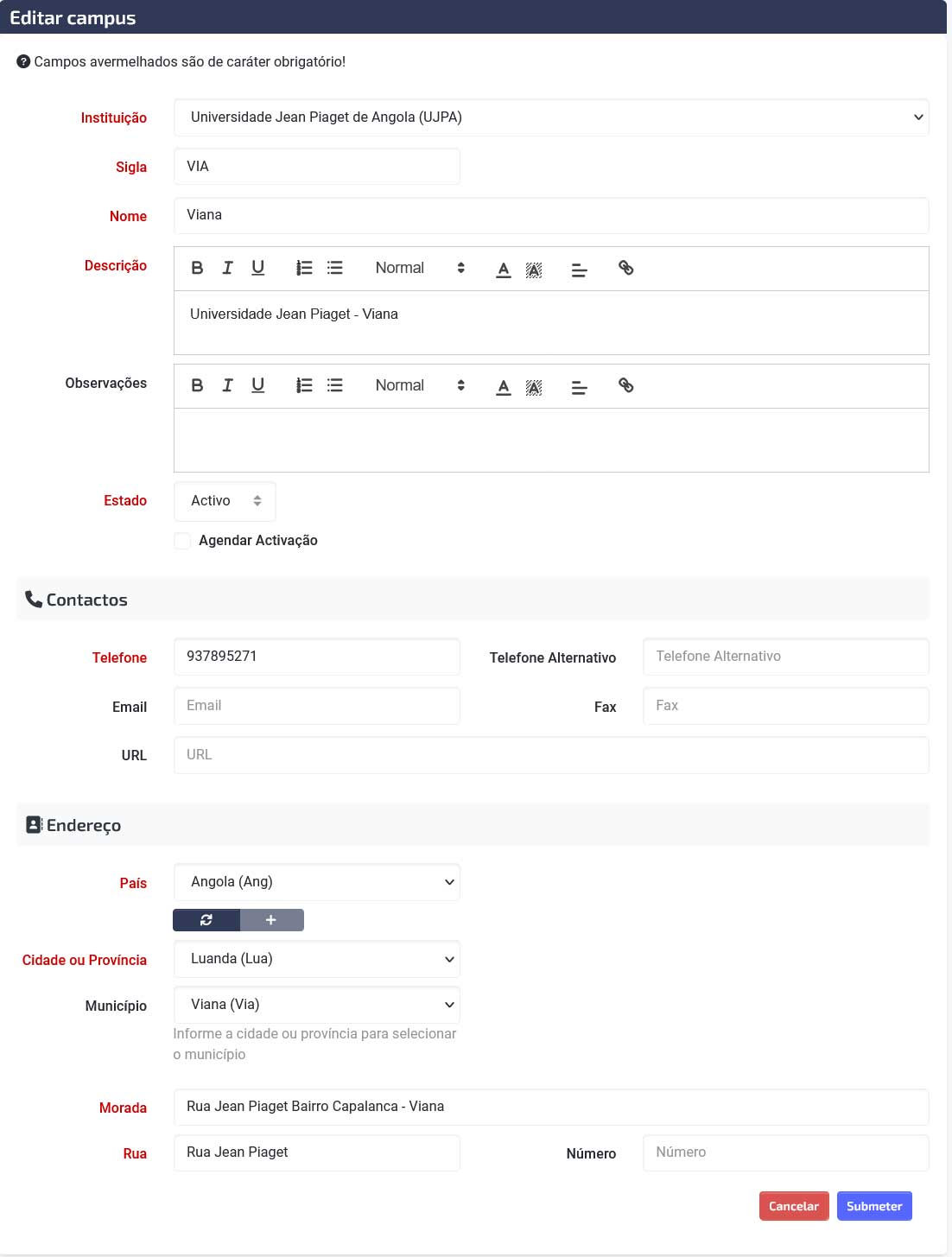The height and width of the screenshot is (1257, 952).
Task: Click the Submeter button
Action: 874,1206
